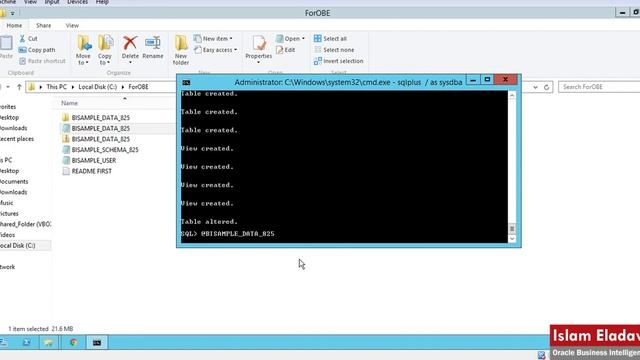Click the Paste icon in the ribbon

click(x=6, y=43)
